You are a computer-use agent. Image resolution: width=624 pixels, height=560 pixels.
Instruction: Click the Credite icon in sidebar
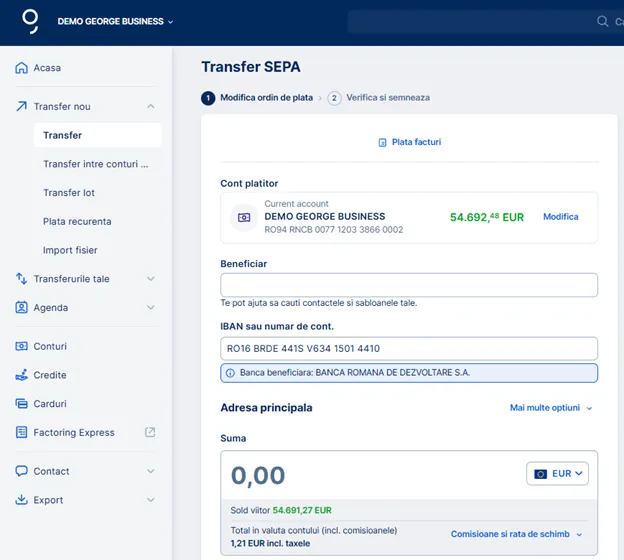[22, 375]
